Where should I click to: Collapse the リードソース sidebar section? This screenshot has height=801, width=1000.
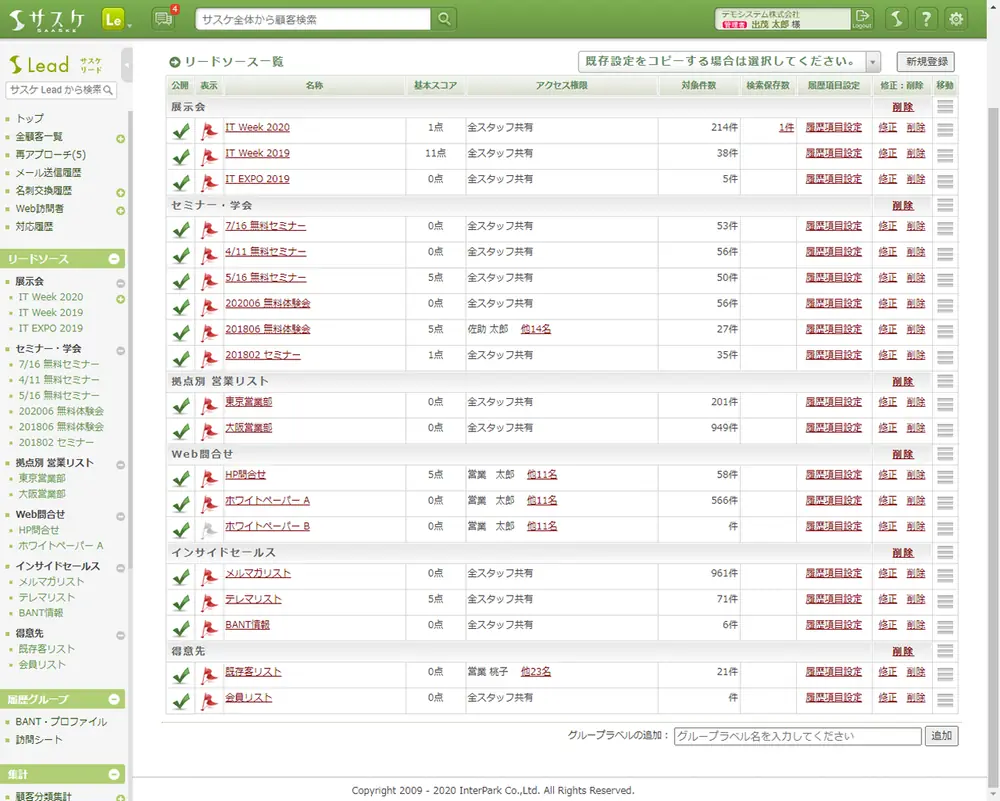(x=115, y=259)
